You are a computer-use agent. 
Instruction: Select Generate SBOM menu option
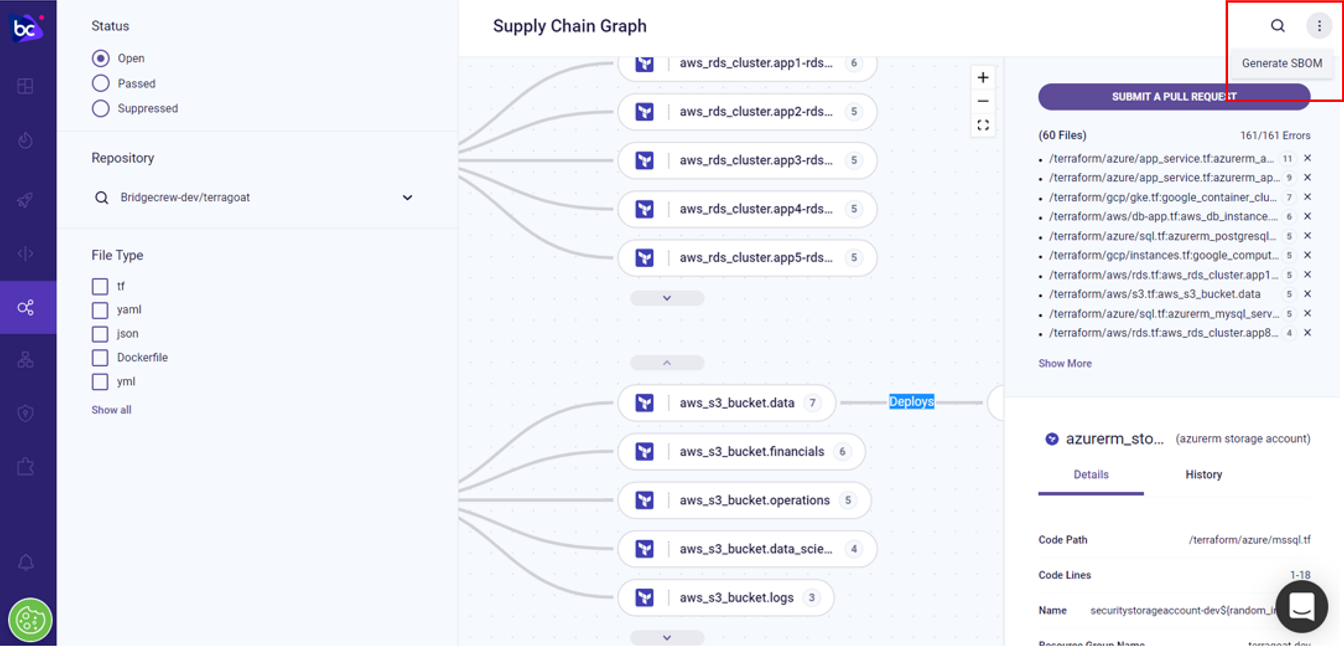[x=1282, y=63]
